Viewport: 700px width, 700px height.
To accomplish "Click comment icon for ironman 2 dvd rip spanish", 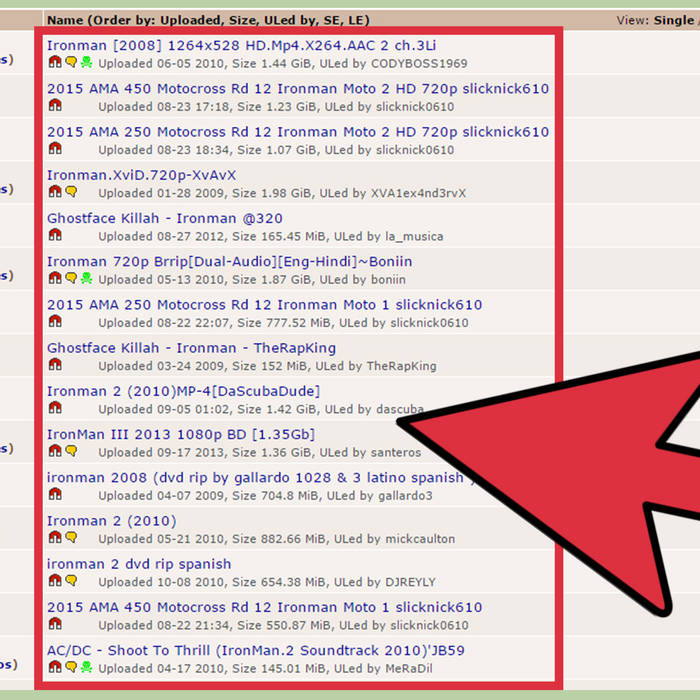I will point(70,581).
